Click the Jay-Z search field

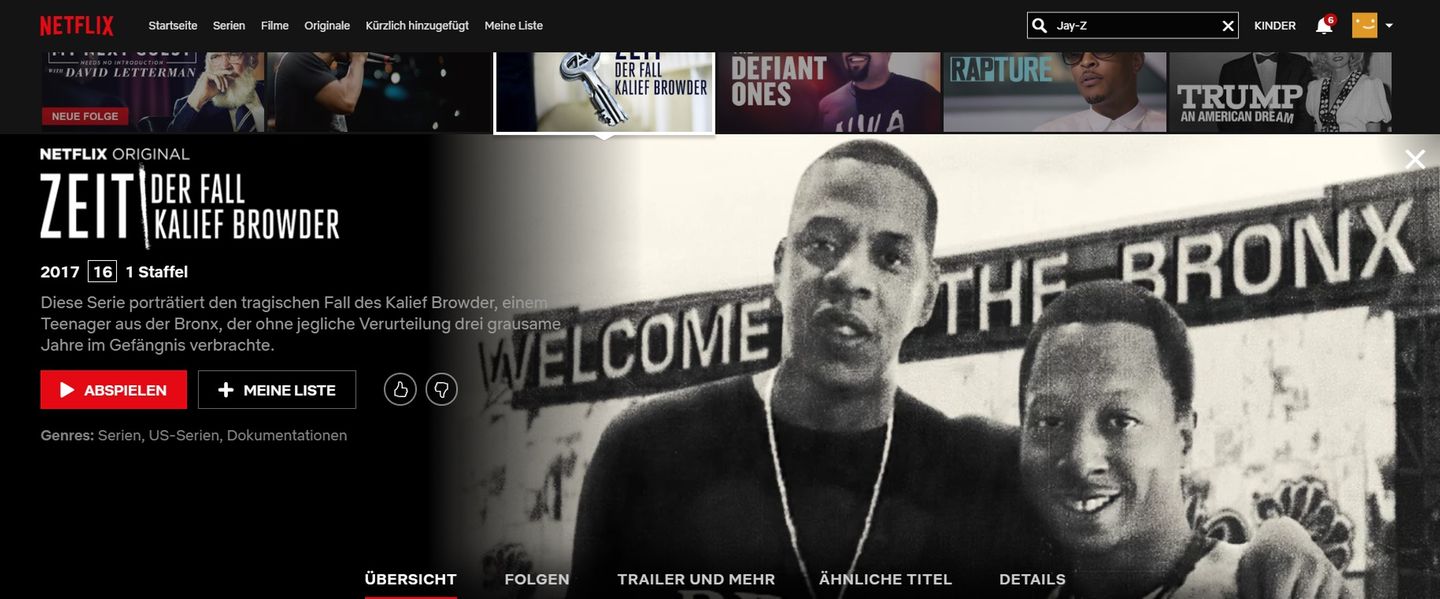[x=1133, y=26]
